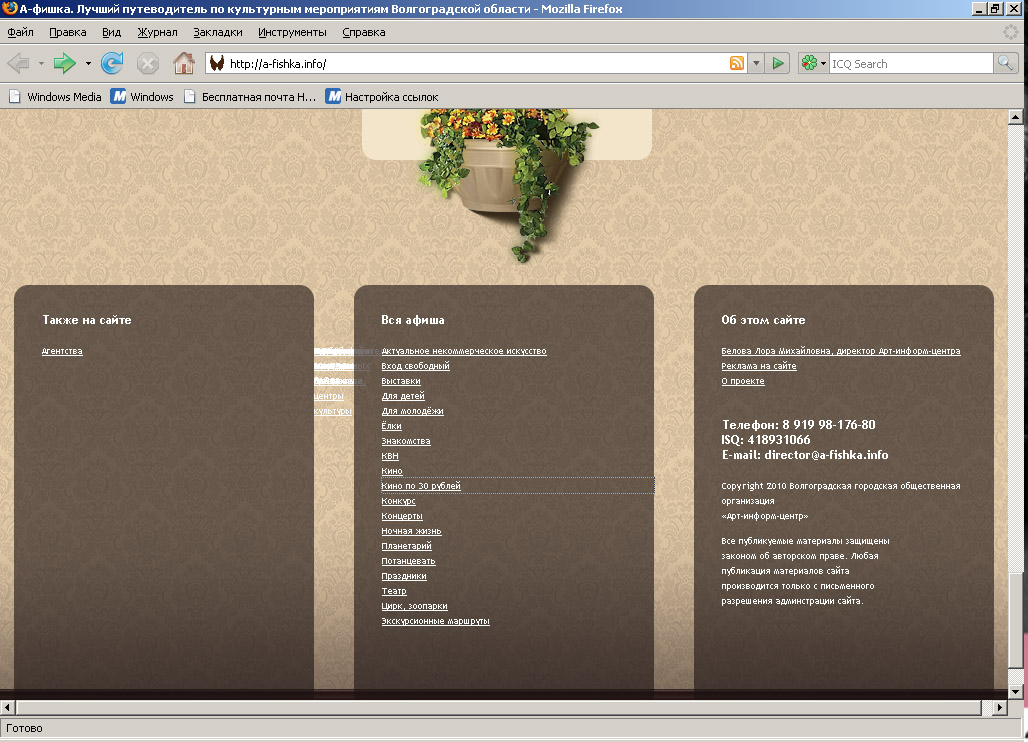Click the address bar URL field

point(477,64)
